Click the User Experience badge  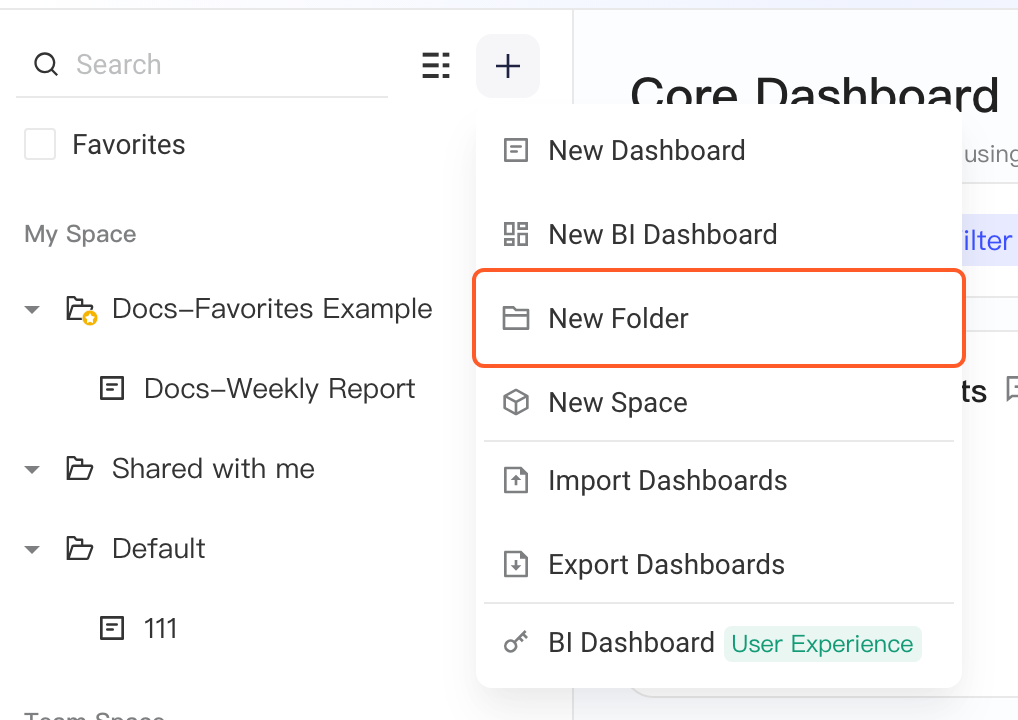(823, 644)
